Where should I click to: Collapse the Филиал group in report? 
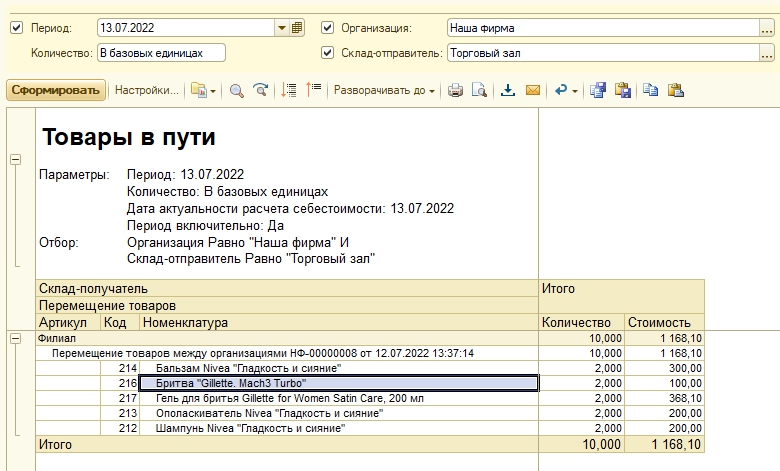tap(16, 338)
